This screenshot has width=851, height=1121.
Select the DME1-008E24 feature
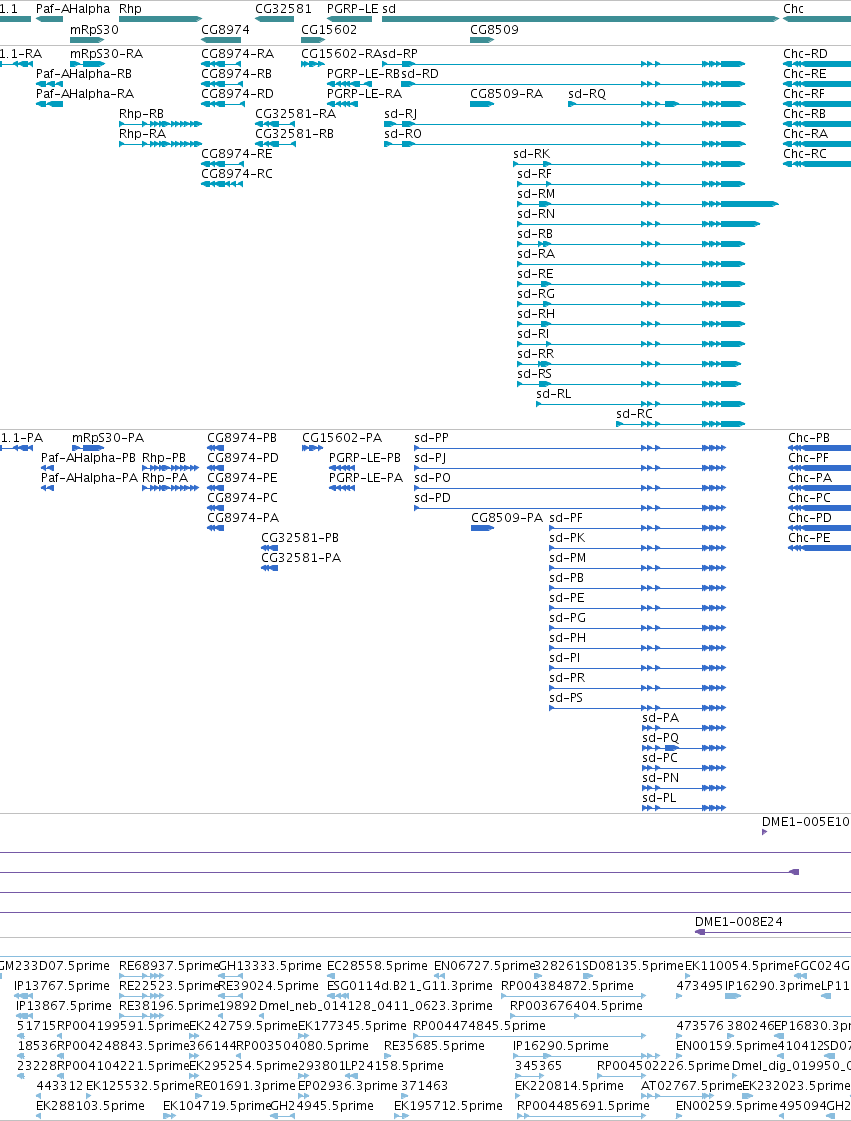[739, 922]
